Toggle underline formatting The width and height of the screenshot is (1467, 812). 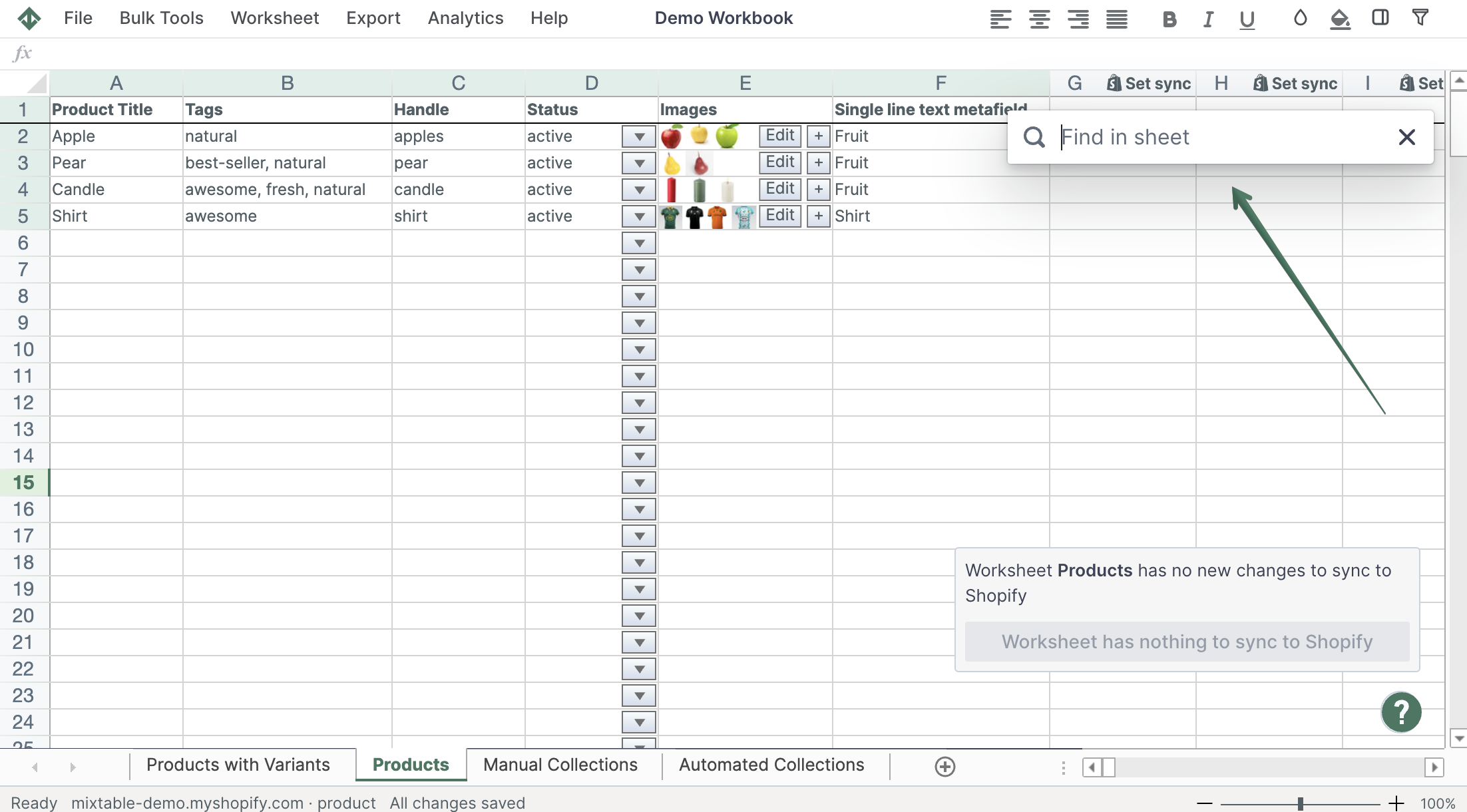coord(1247,19)
